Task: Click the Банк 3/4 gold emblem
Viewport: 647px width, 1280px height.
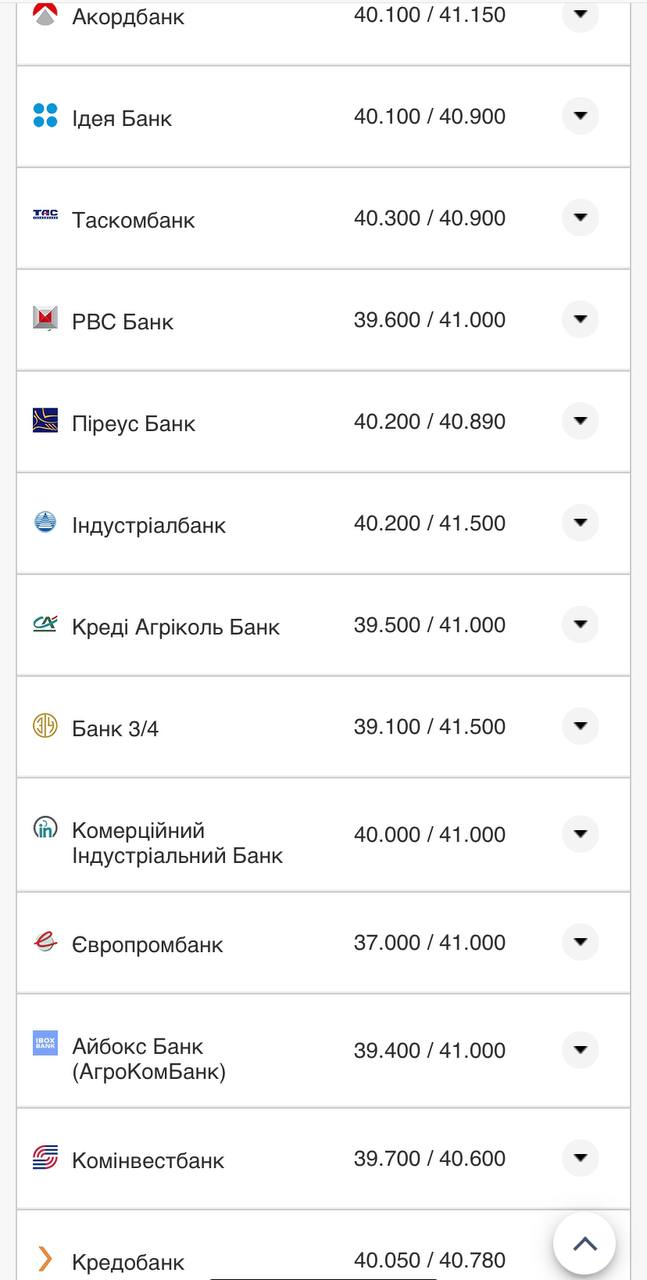Action: tap(44, 727)
